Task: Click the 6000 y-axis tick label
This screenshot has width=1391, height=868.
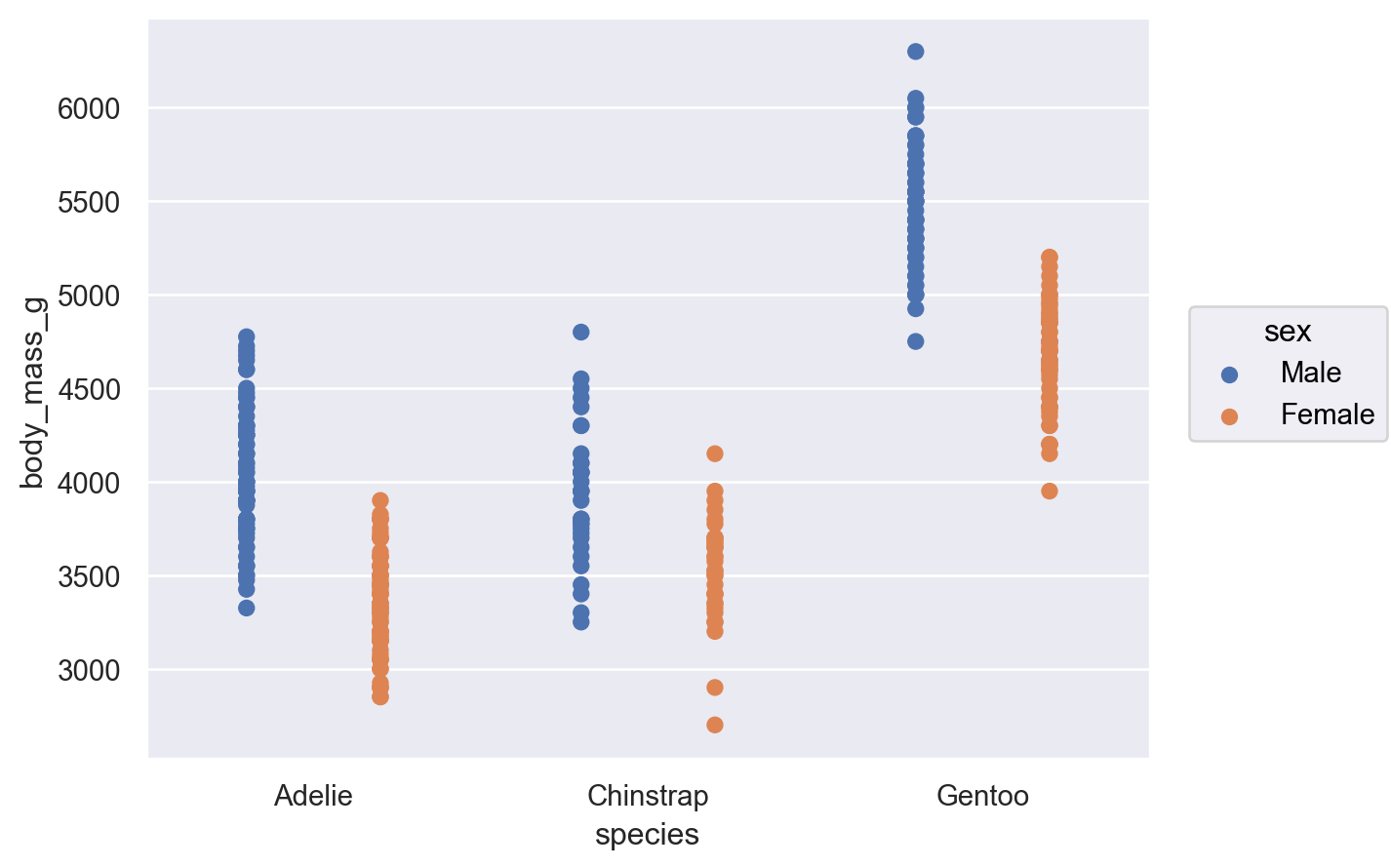Action: coord(88,108)
